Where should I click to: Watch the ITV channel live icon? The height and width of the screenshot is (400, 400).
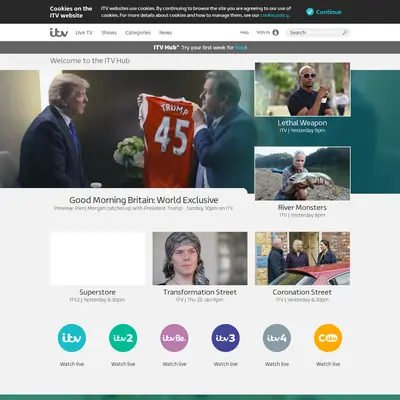point(72,338)
